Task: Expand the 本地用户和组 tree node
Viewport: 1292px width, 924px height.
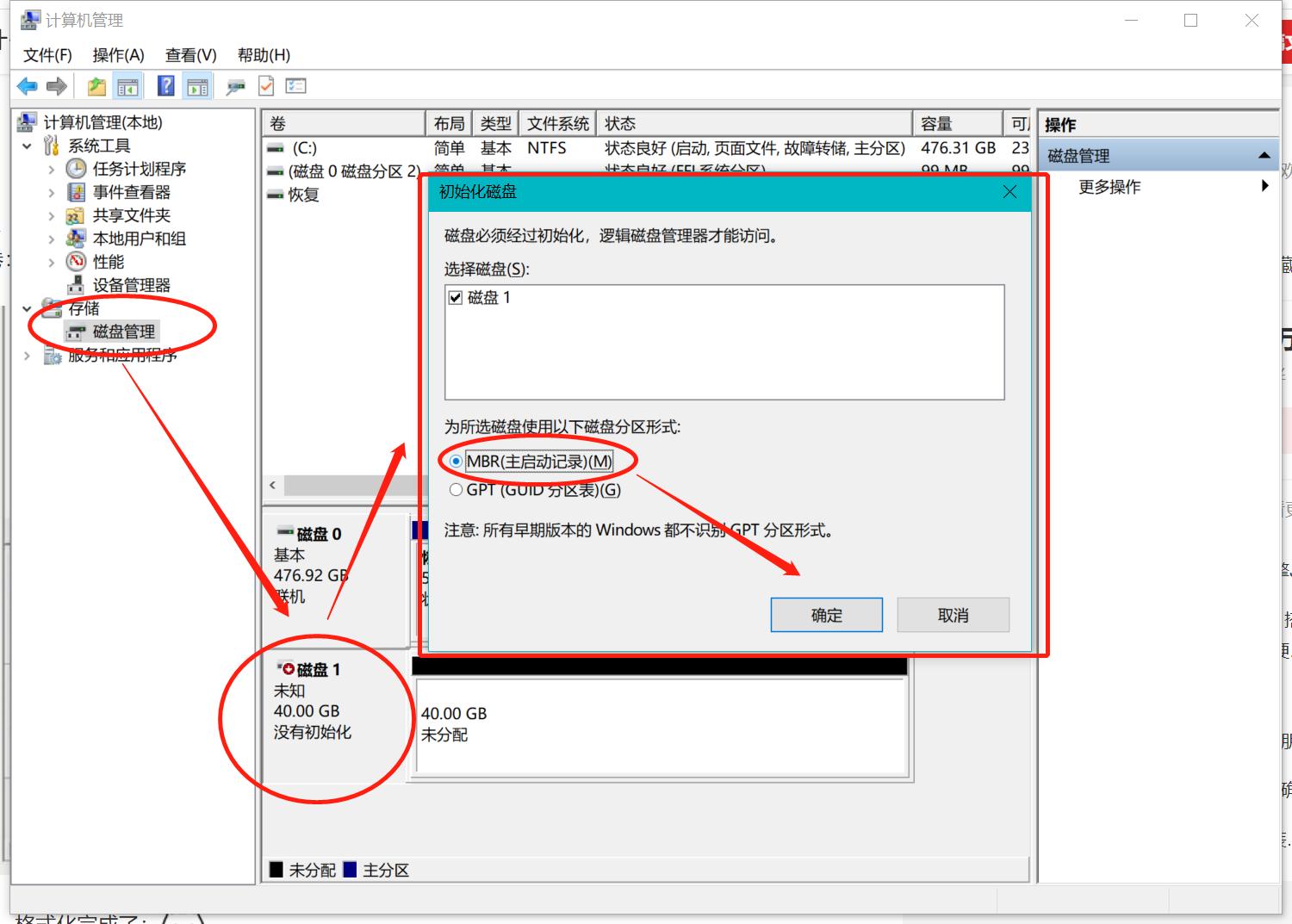Action: [x=52, y=239]
